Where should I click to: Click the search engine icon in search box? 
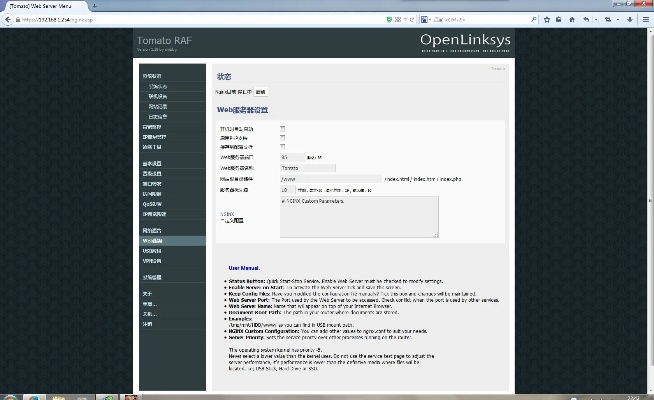(424, 19)
